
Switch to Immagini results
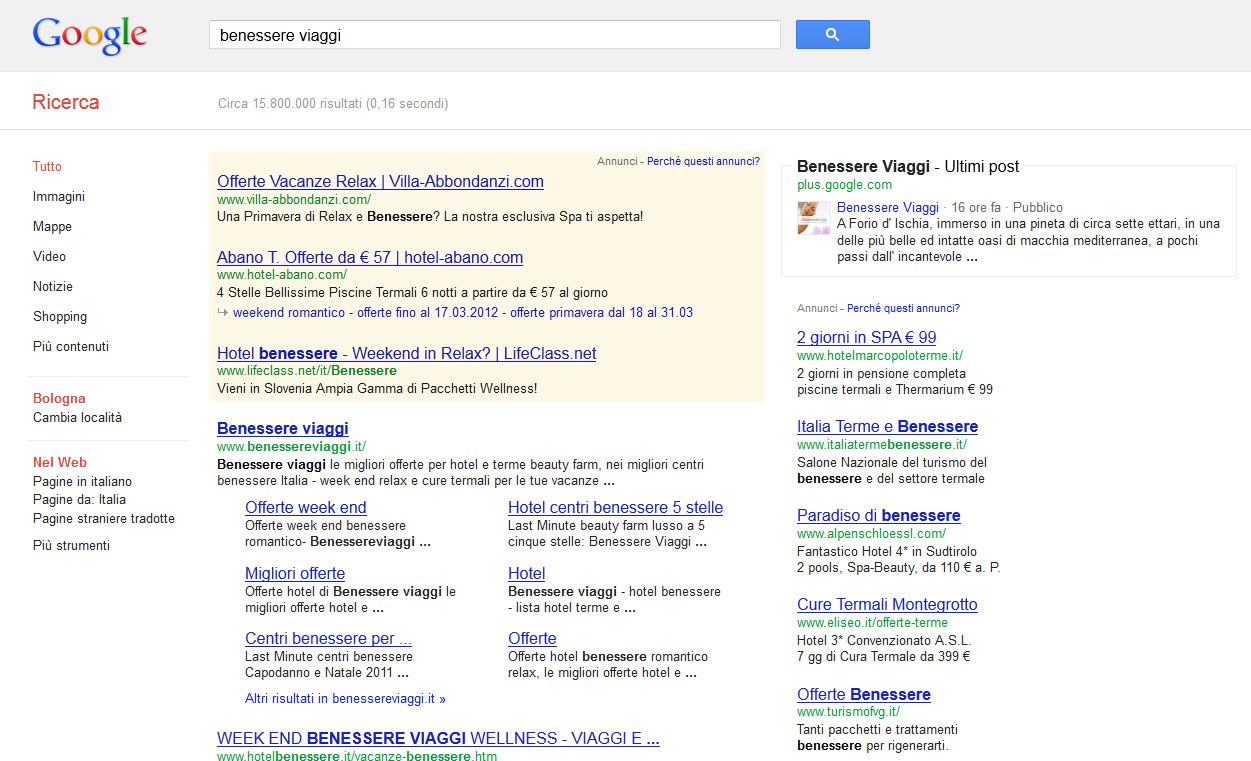coord(59,197)
